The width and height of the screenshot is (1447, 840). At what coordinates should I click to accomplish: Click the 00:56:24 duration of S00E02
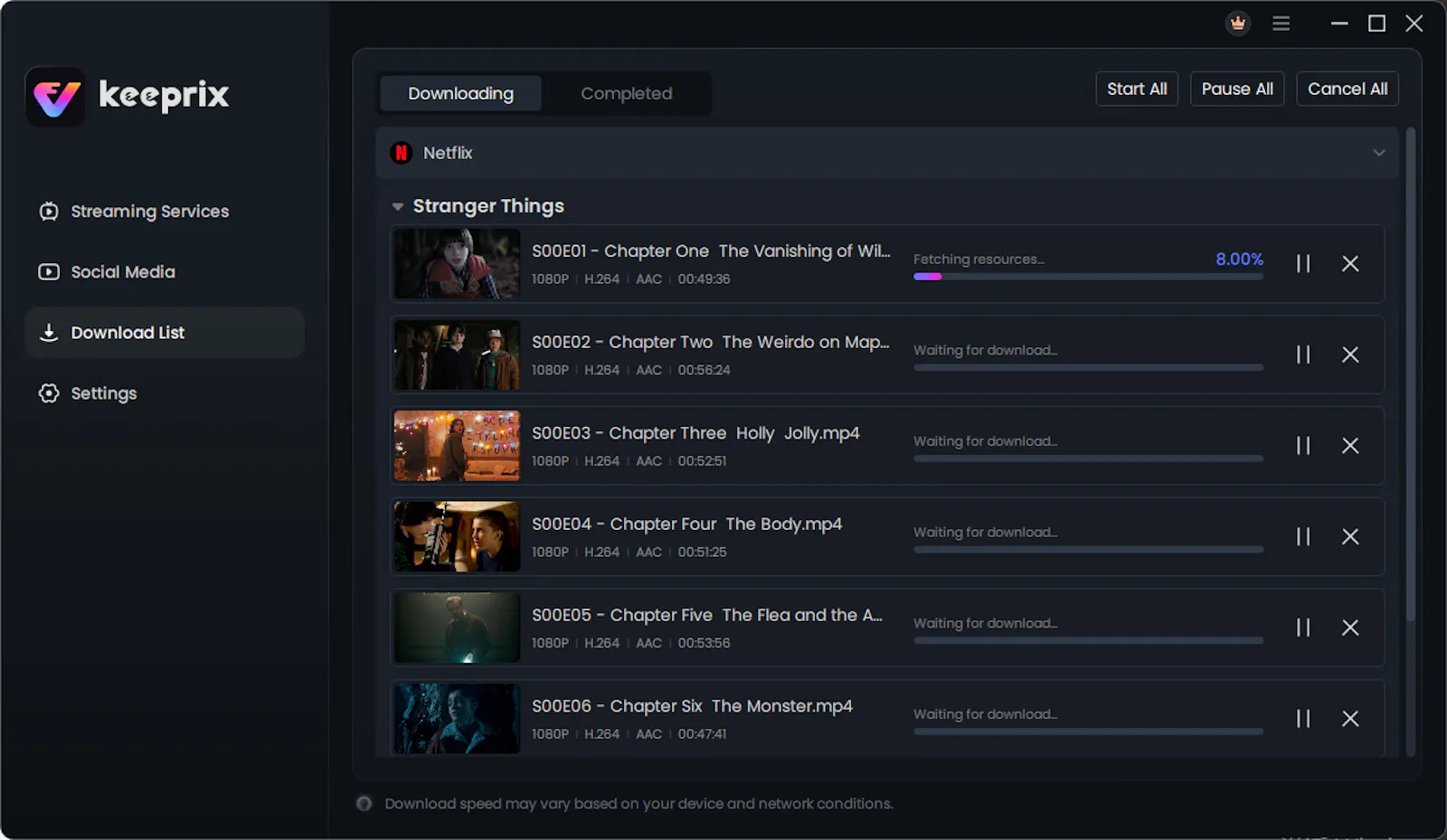coord(704,370)
